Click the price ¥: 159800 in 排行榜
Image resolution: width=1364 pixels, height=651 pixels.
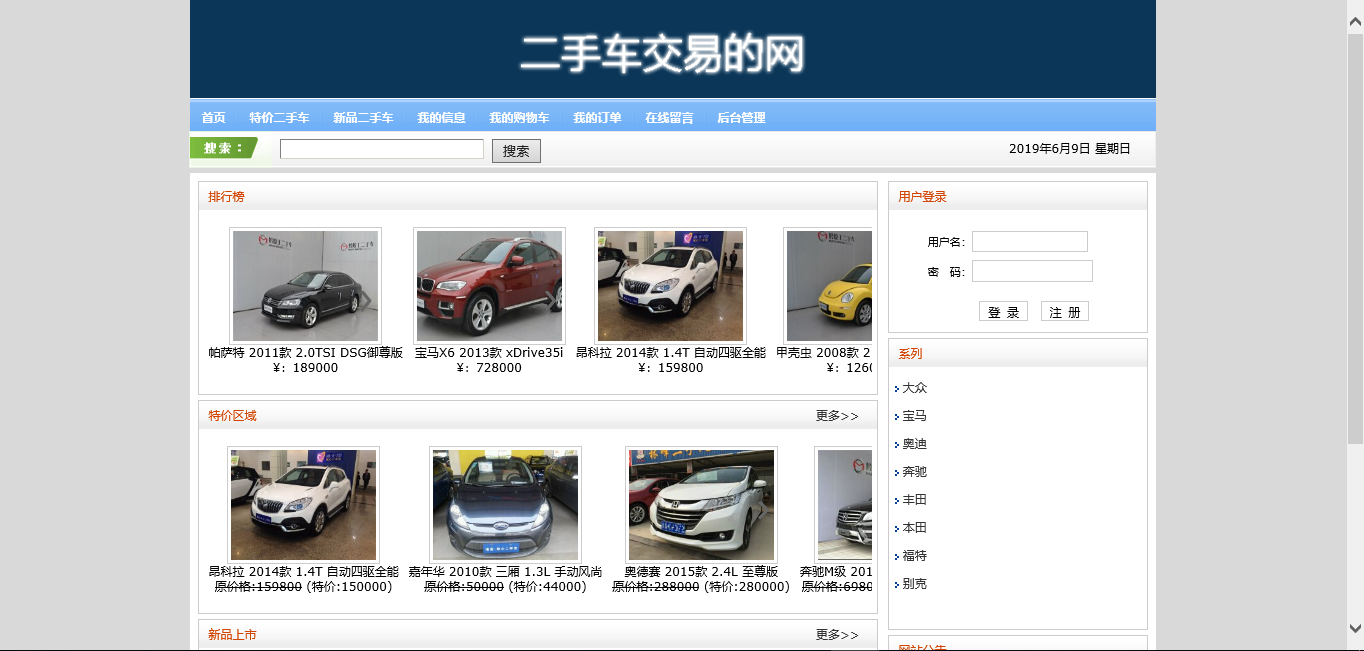coord(670,368)
